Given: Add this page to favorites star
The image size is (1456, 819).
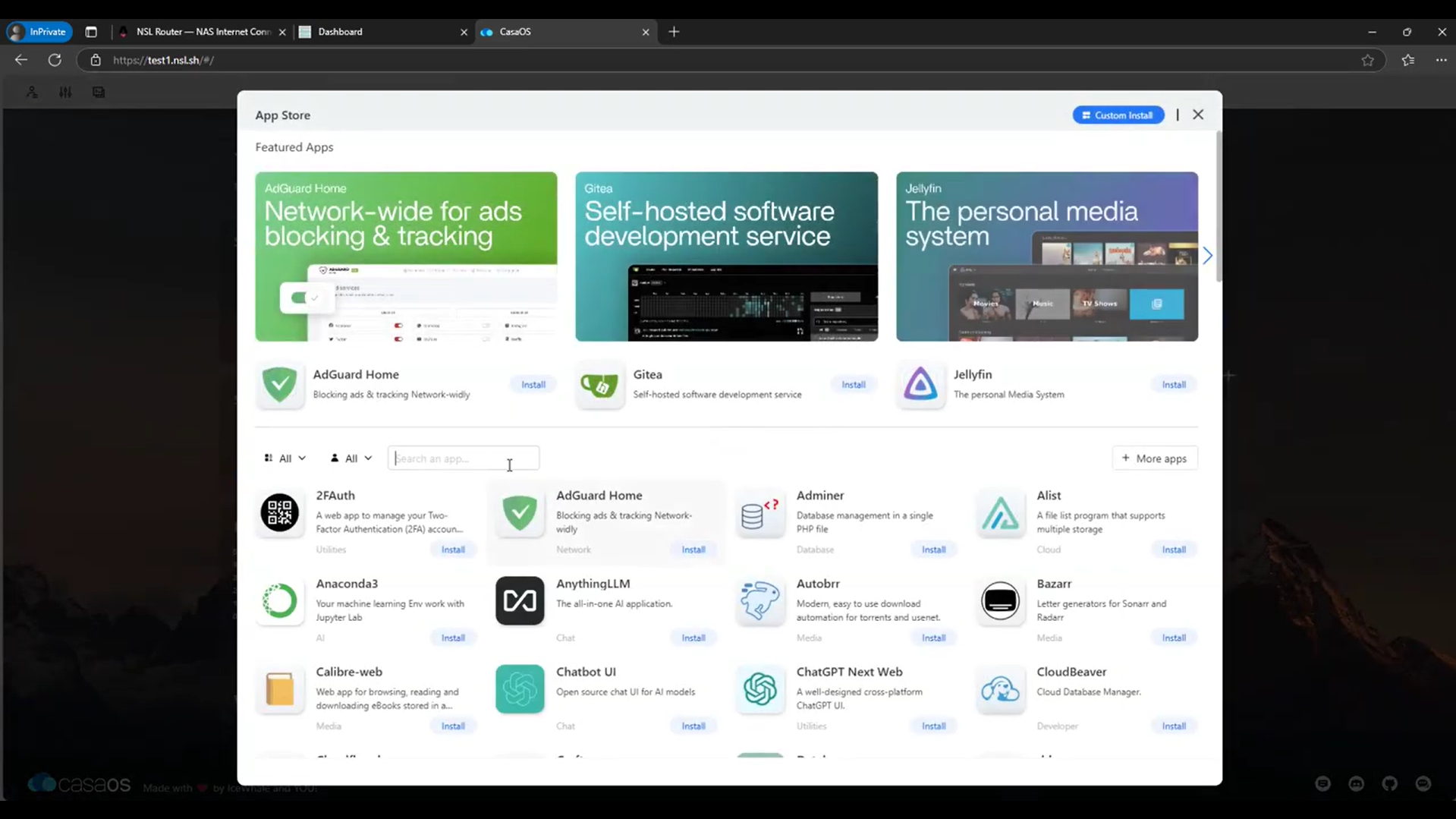Looking at the screenshot, I should coord(1367,60).
